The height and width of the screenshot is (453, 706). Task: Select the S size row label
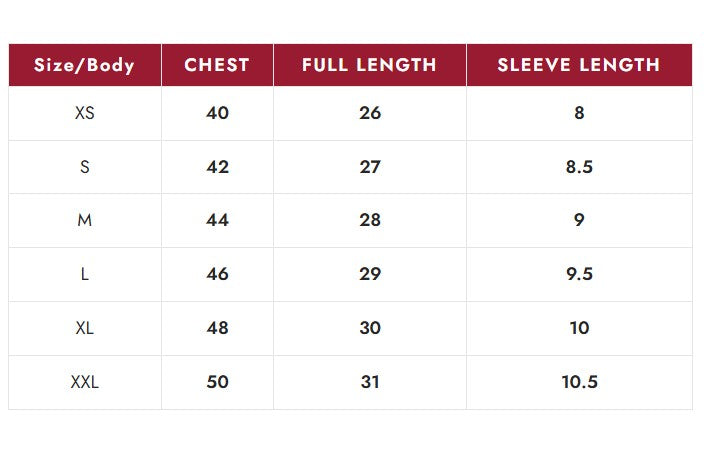tap(85, 167)
